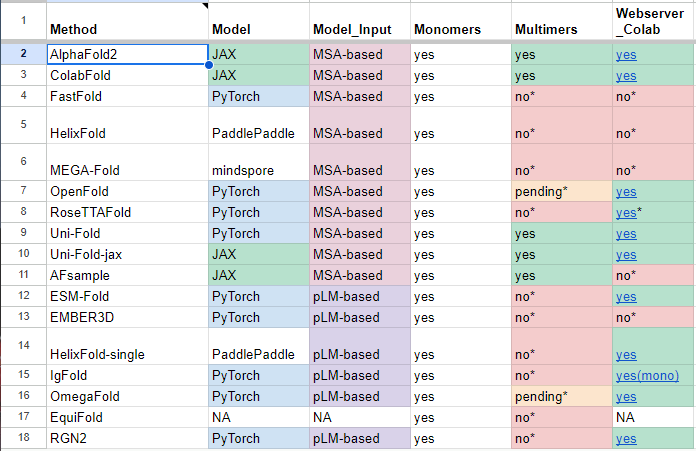
Task: Select the AlphaFold2 cell
Action: click(127, 54)
